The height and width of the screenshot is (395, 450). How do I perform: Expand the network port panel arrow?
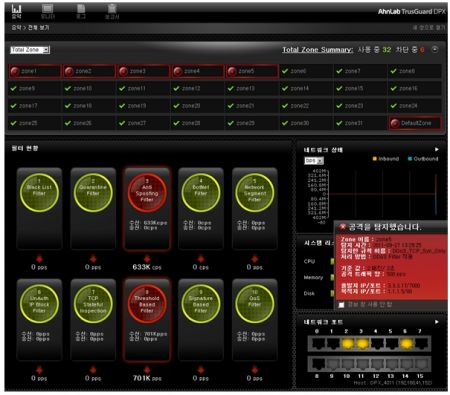437,322
